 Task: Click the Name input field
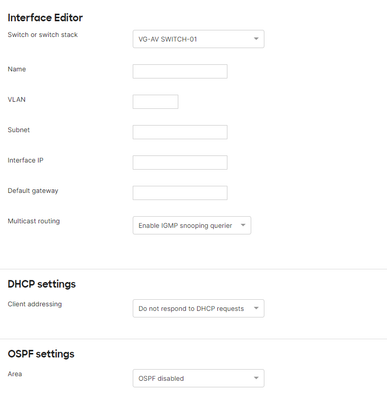pyautogui.click(x=180, y=71)
